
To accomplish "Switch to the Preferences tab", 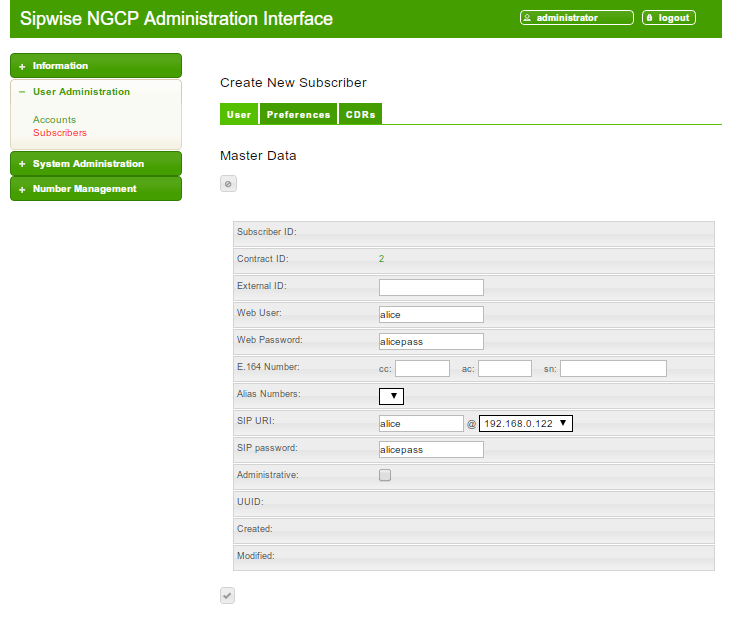I will [298, 114].
